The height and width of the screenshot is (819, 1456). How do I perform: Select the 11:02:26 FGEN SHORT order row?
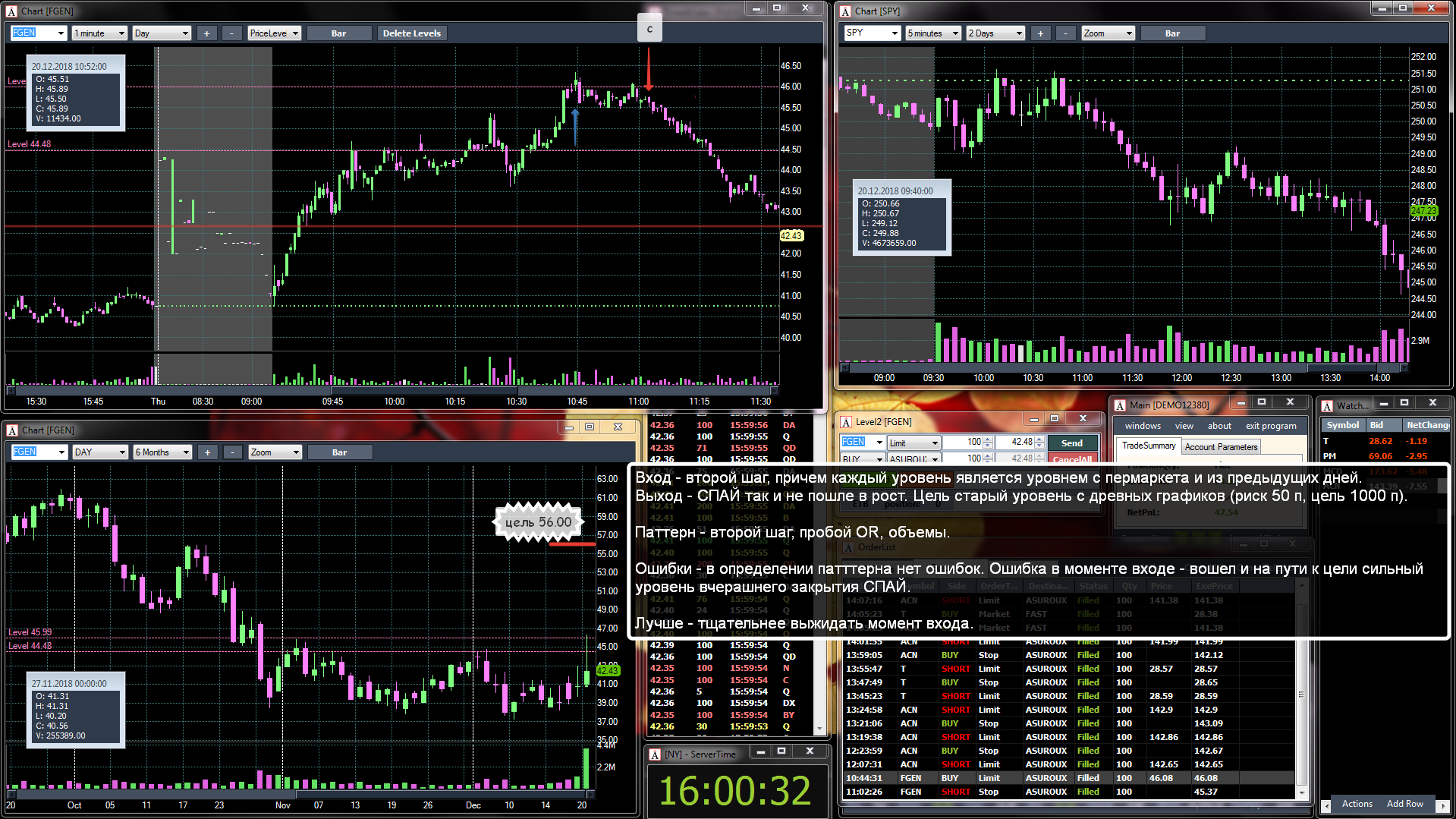[1068, 792]
